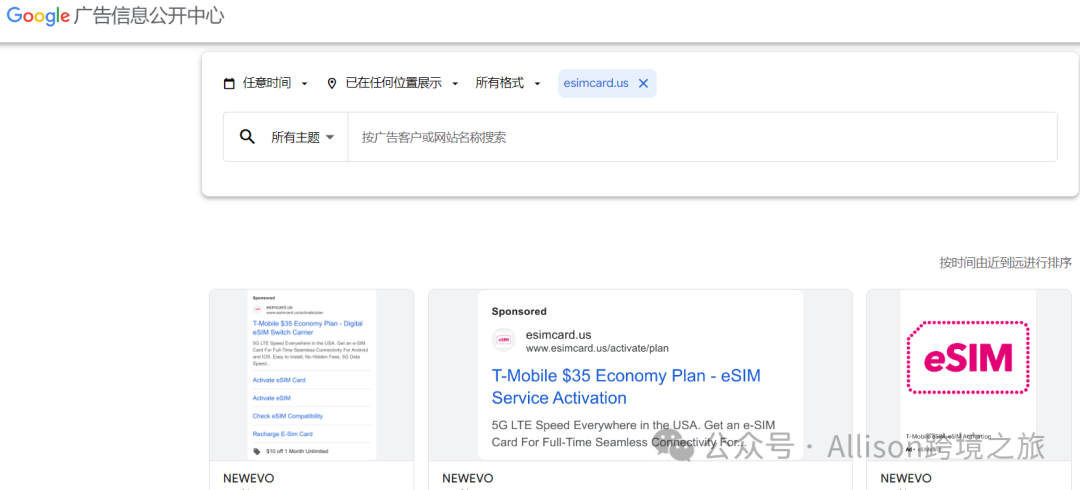The width and height of the screenshot is (1080, 490).
Task: Click the Google logo
Action: click(x=38, y=17)
